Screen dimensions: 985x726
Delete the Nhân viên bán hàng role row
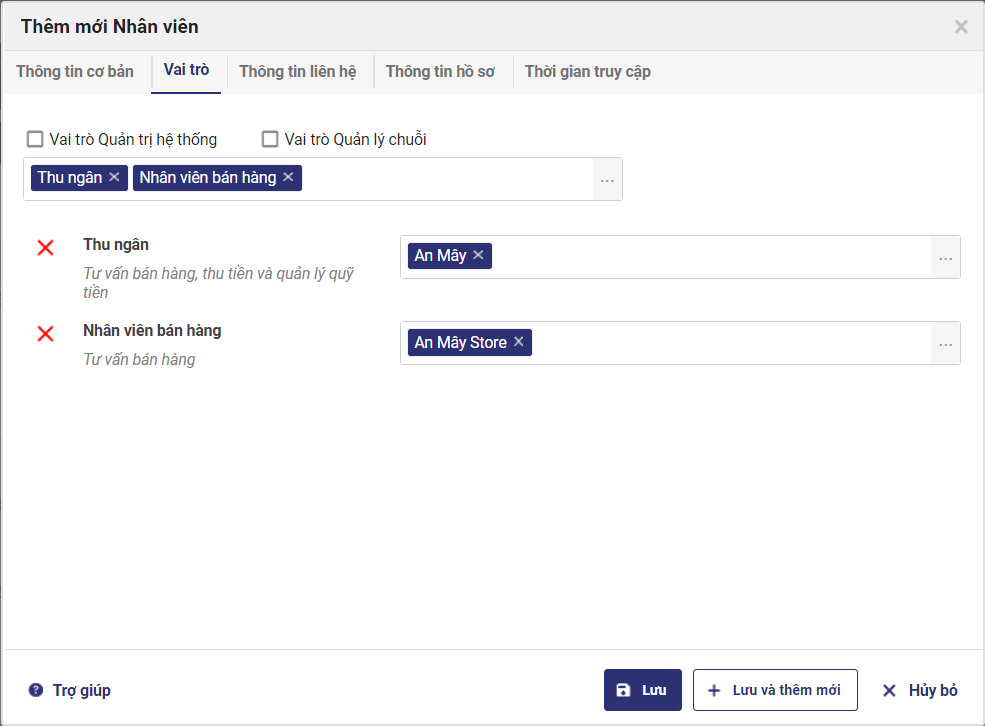pos(45,334)
